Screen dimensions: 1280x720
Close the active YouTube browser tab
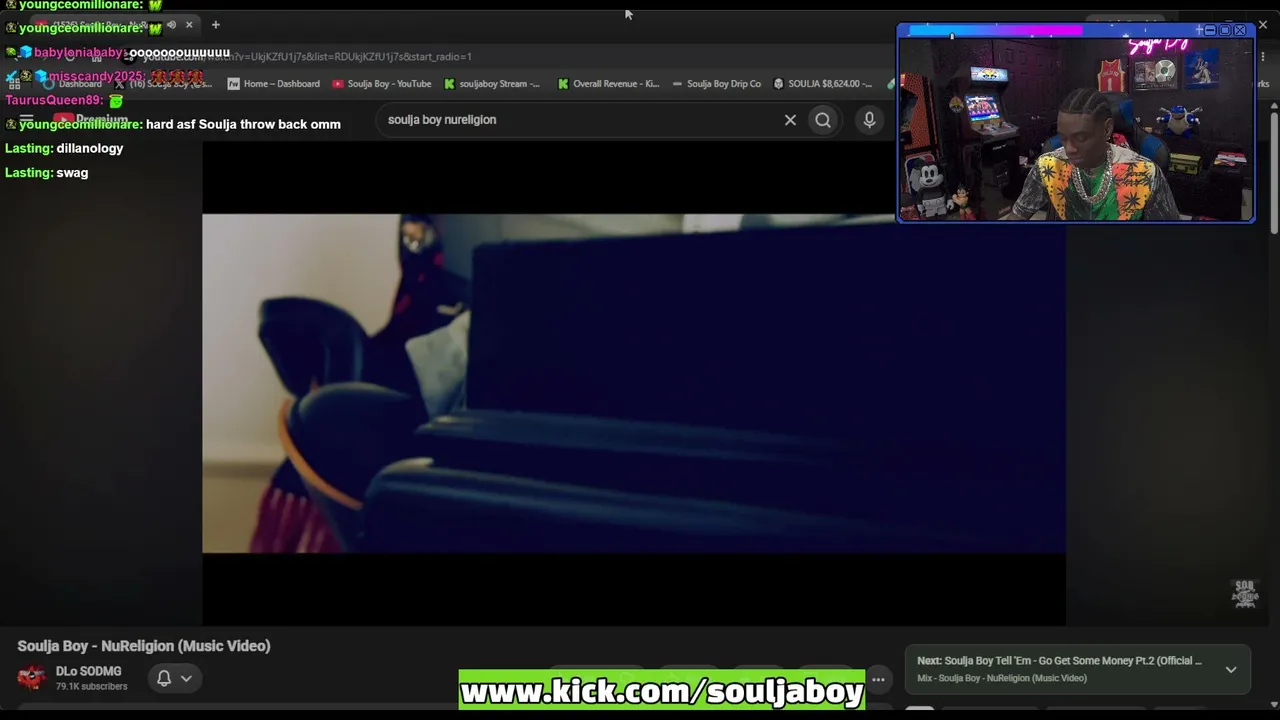tap(189, 25)
